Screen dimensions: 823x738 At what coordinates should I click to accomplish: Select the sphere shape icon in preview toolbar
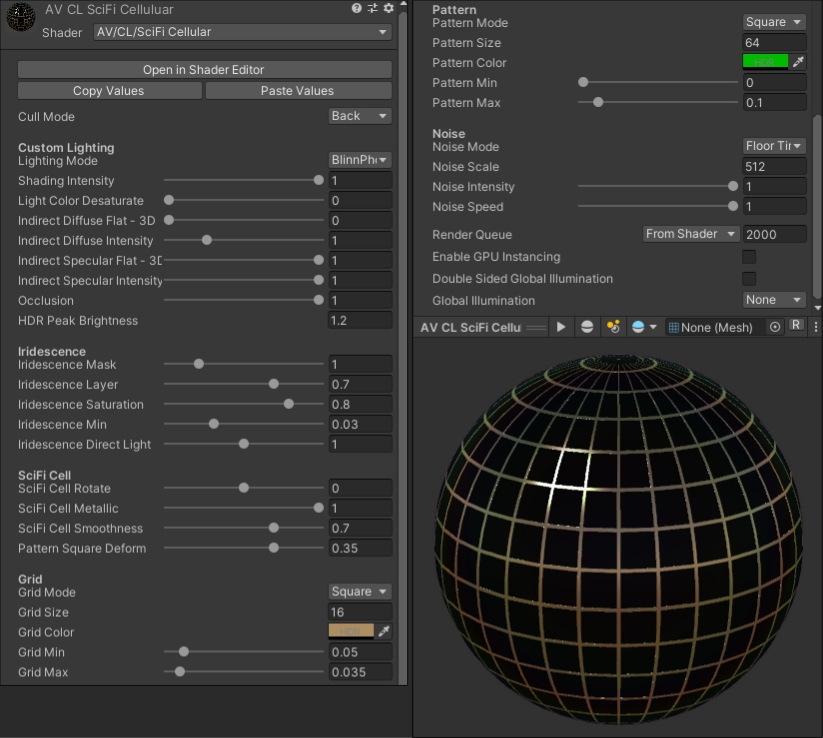pos(585,326)
